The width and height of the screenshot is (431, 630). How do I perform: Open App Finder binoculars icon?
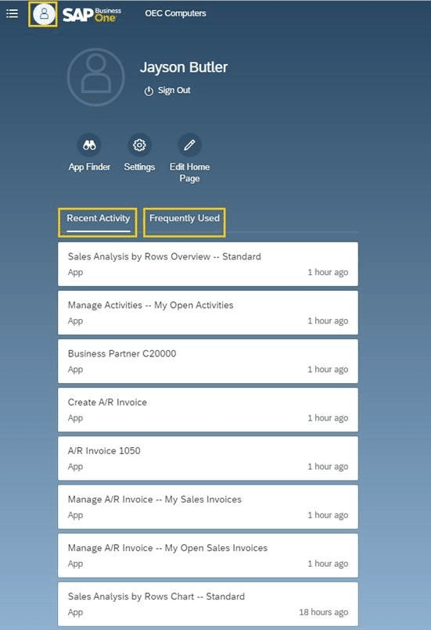point(89,145)
